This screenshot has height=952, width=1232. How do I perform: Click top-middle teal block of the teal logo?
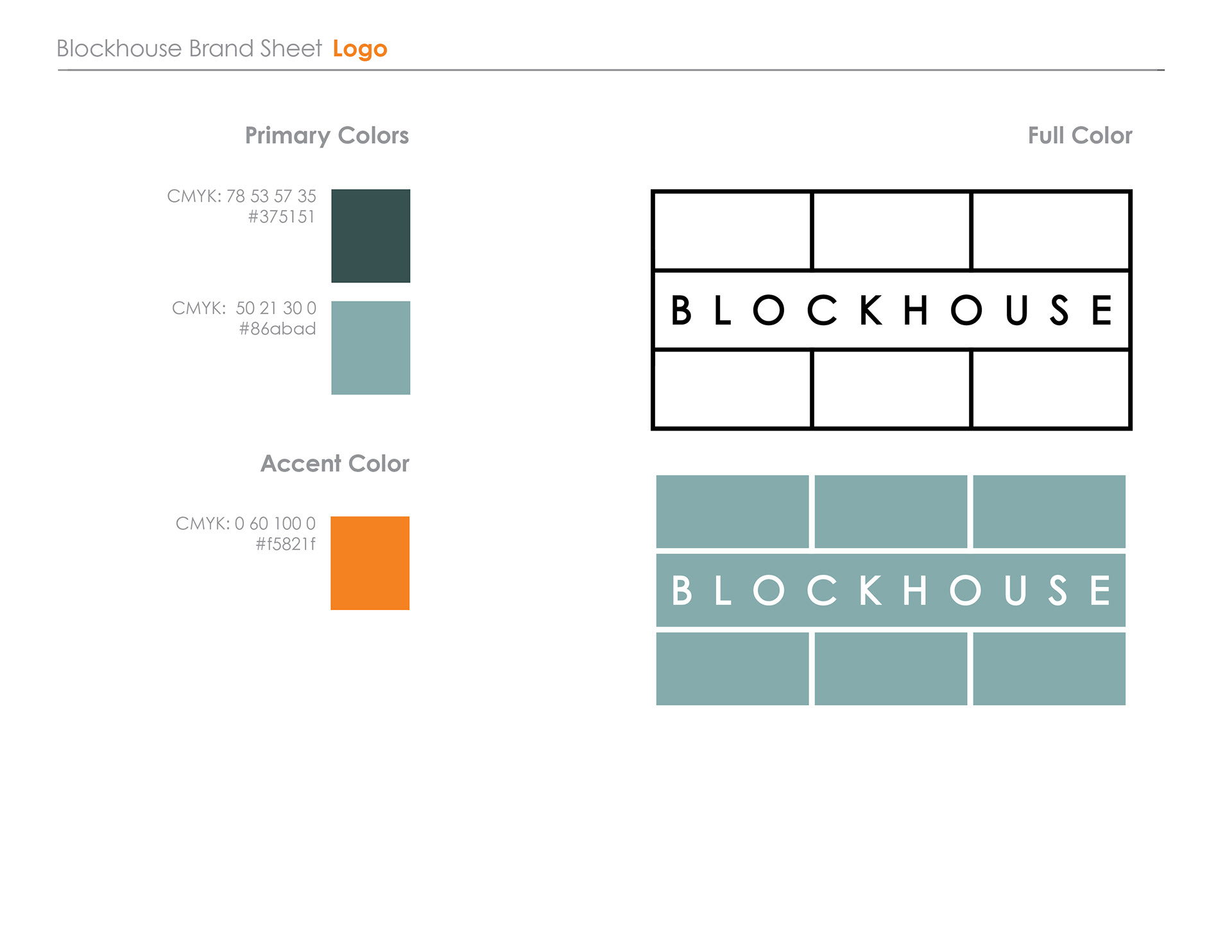point(891,511)
